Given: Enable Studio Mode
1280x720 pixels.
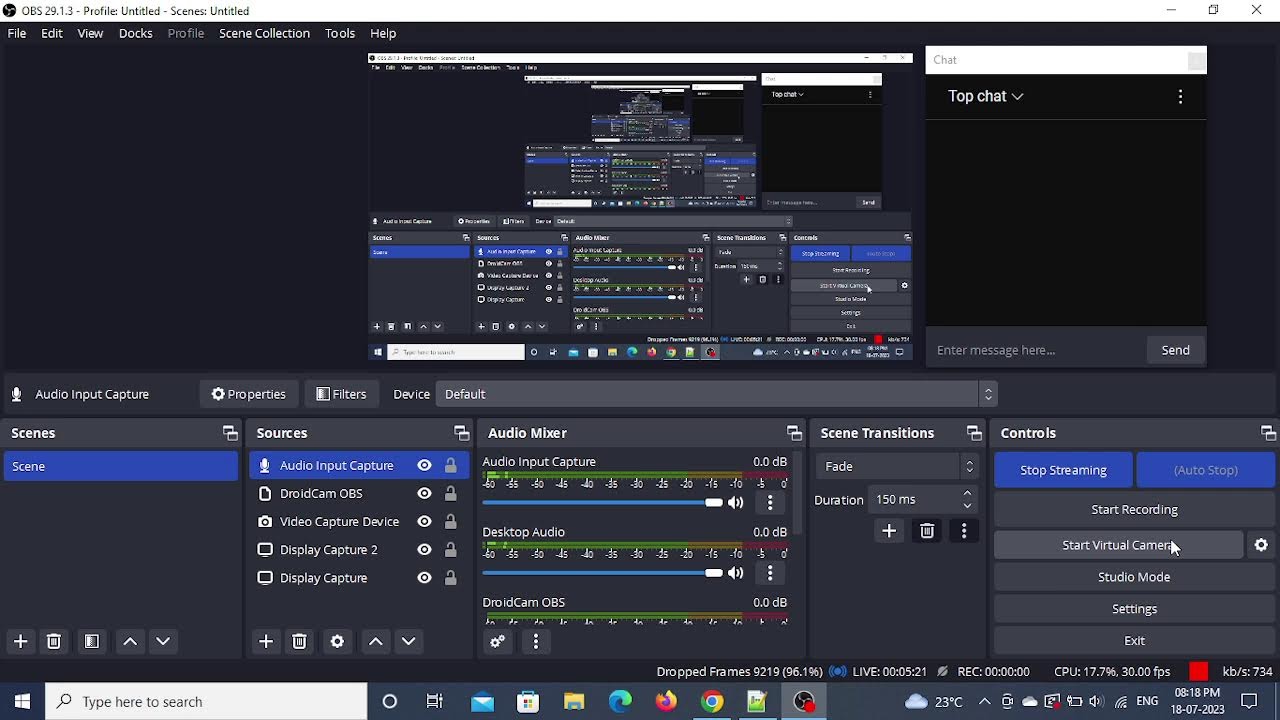Looking at the screenshot, I should click(x=1134, y=577).
